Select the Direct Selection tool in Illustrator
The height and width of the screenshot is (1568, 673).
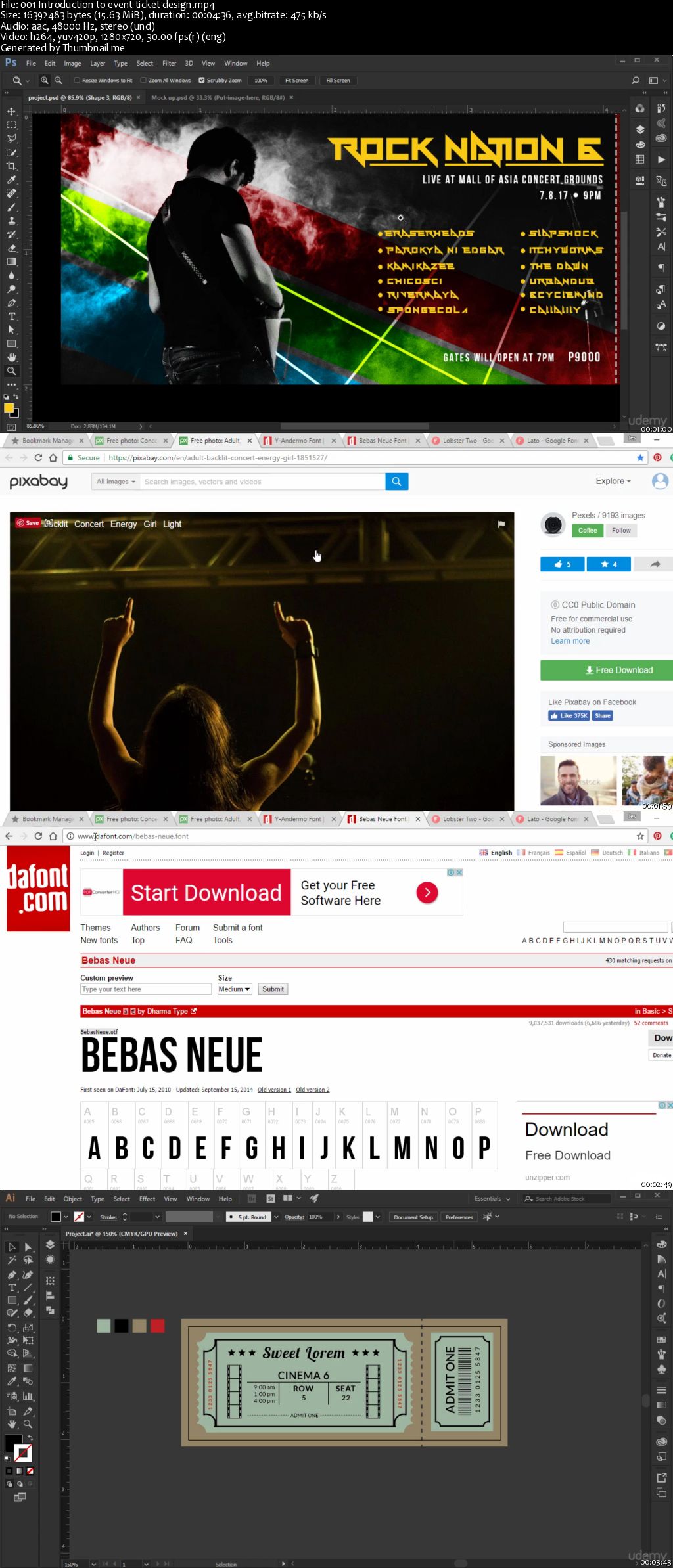[28, 1247]
